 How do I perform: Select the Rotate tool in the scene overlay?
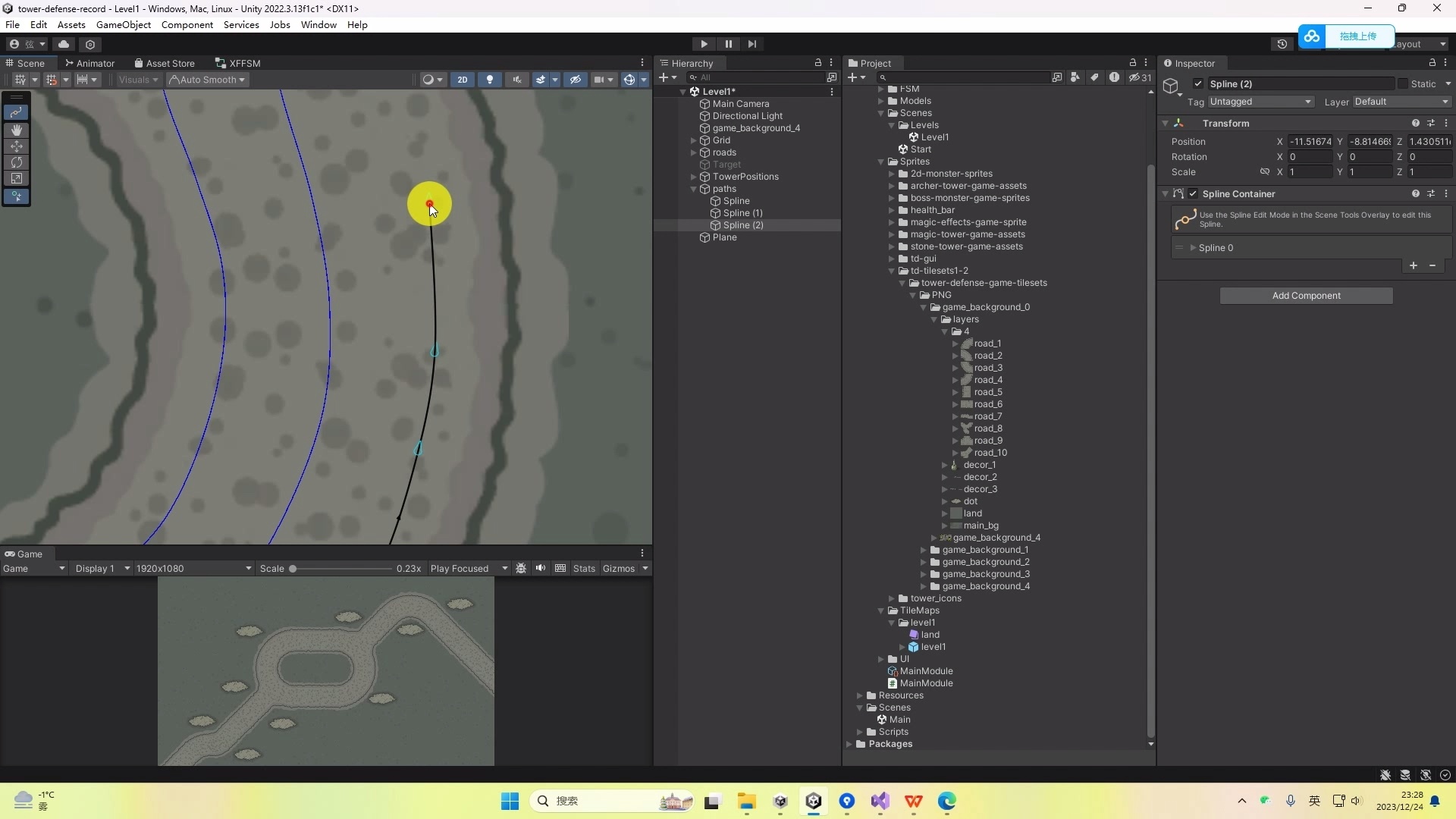(x=16, y=162)
